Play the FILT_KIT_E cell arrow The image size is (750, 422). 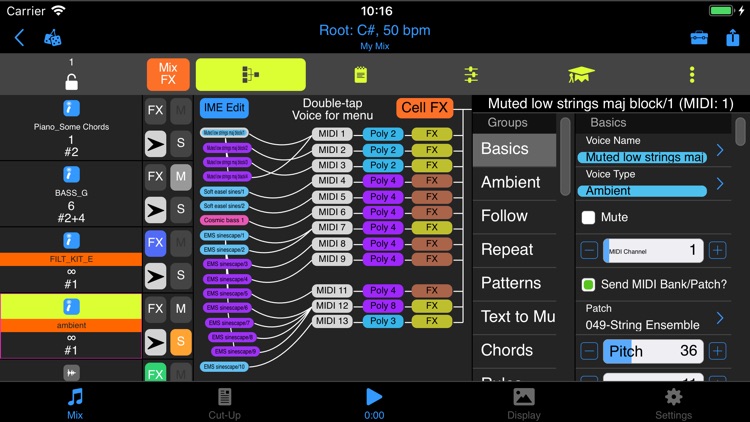(155, 276)
